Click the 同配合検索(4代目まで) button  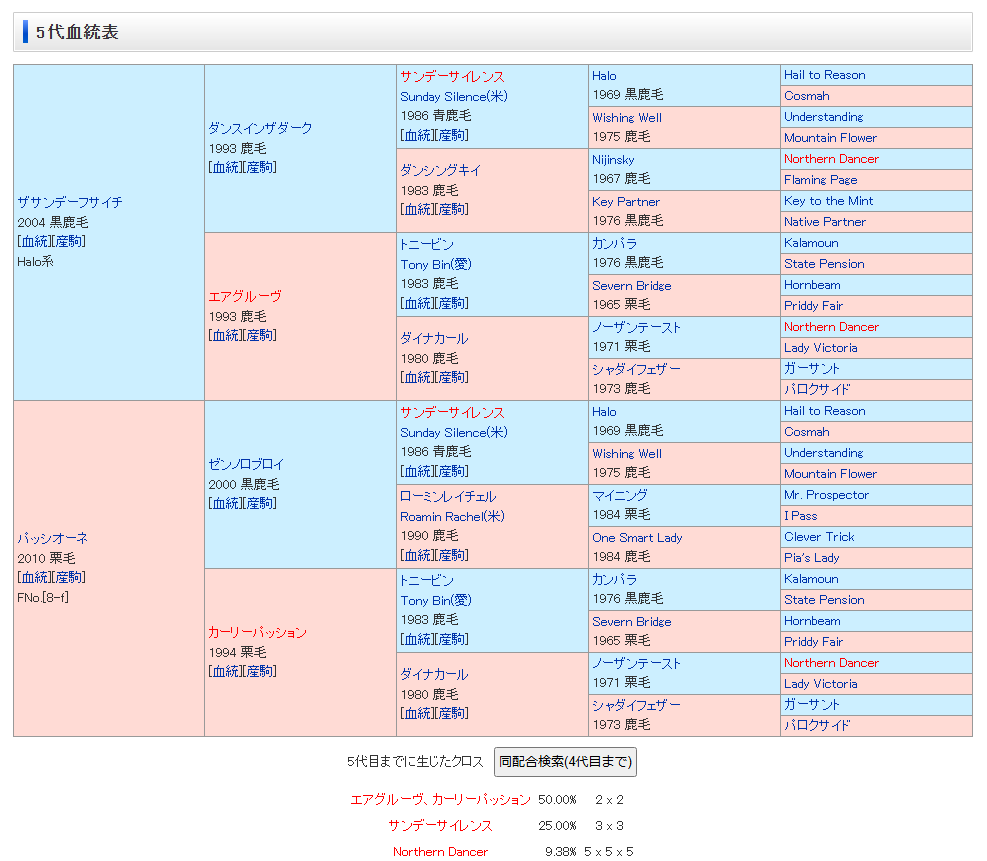[x=565, y=762]
